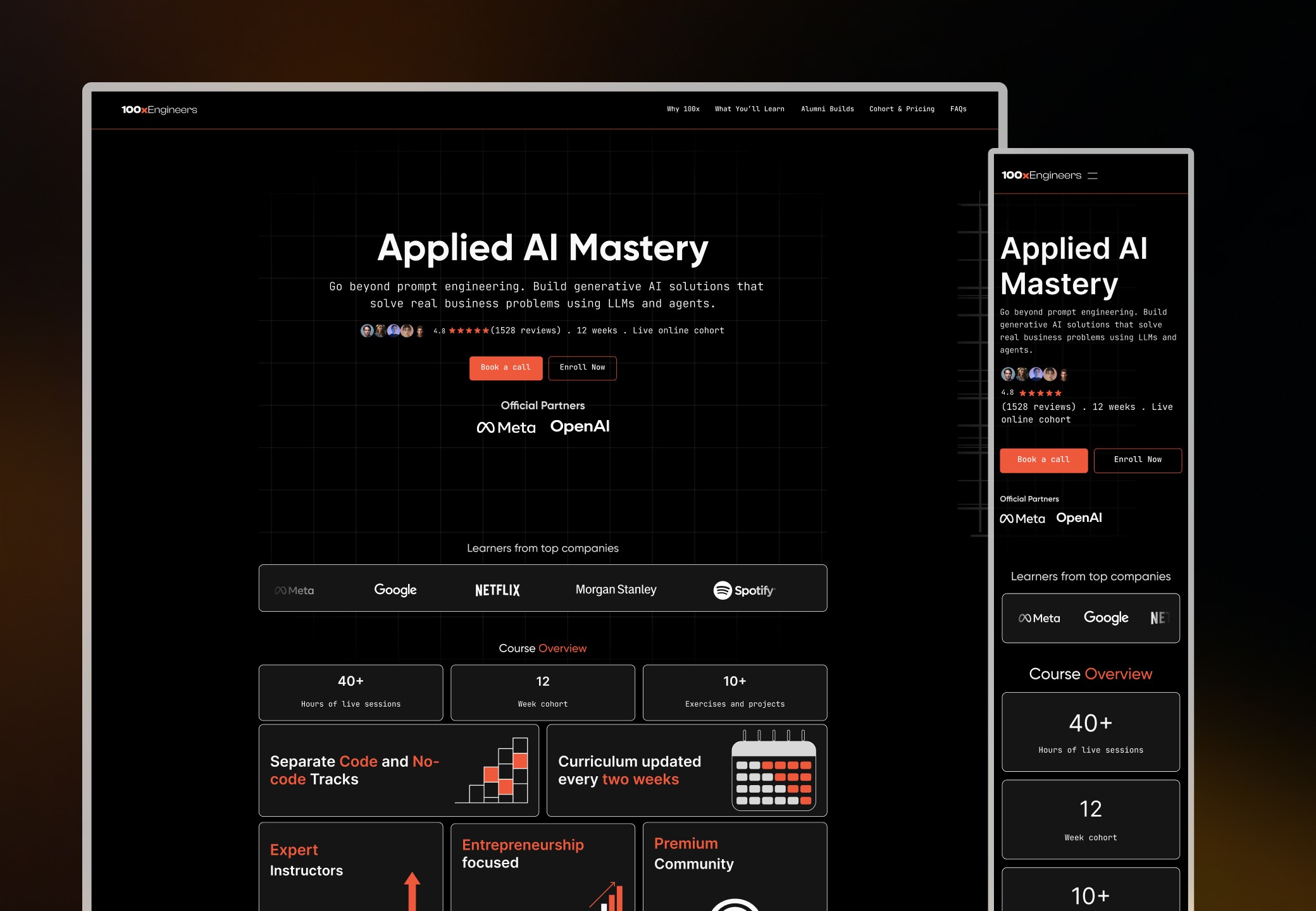The width and height of the screenshot is (1316, 911).
Task: Select Alumni Builds in the navigation bar
Action: [x=828, y=109]
